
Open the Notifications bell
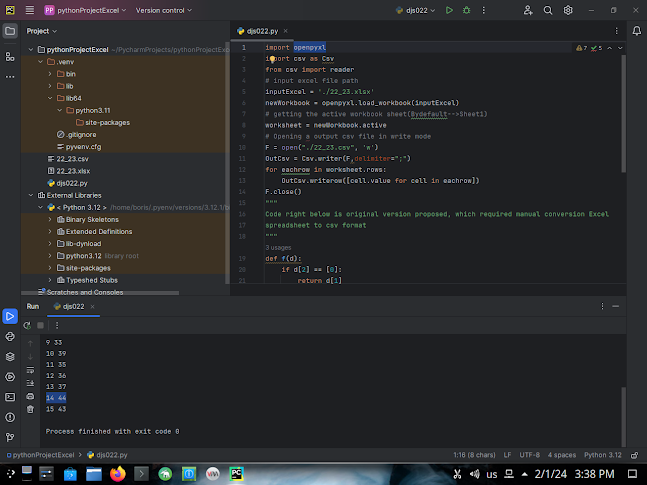637,31
